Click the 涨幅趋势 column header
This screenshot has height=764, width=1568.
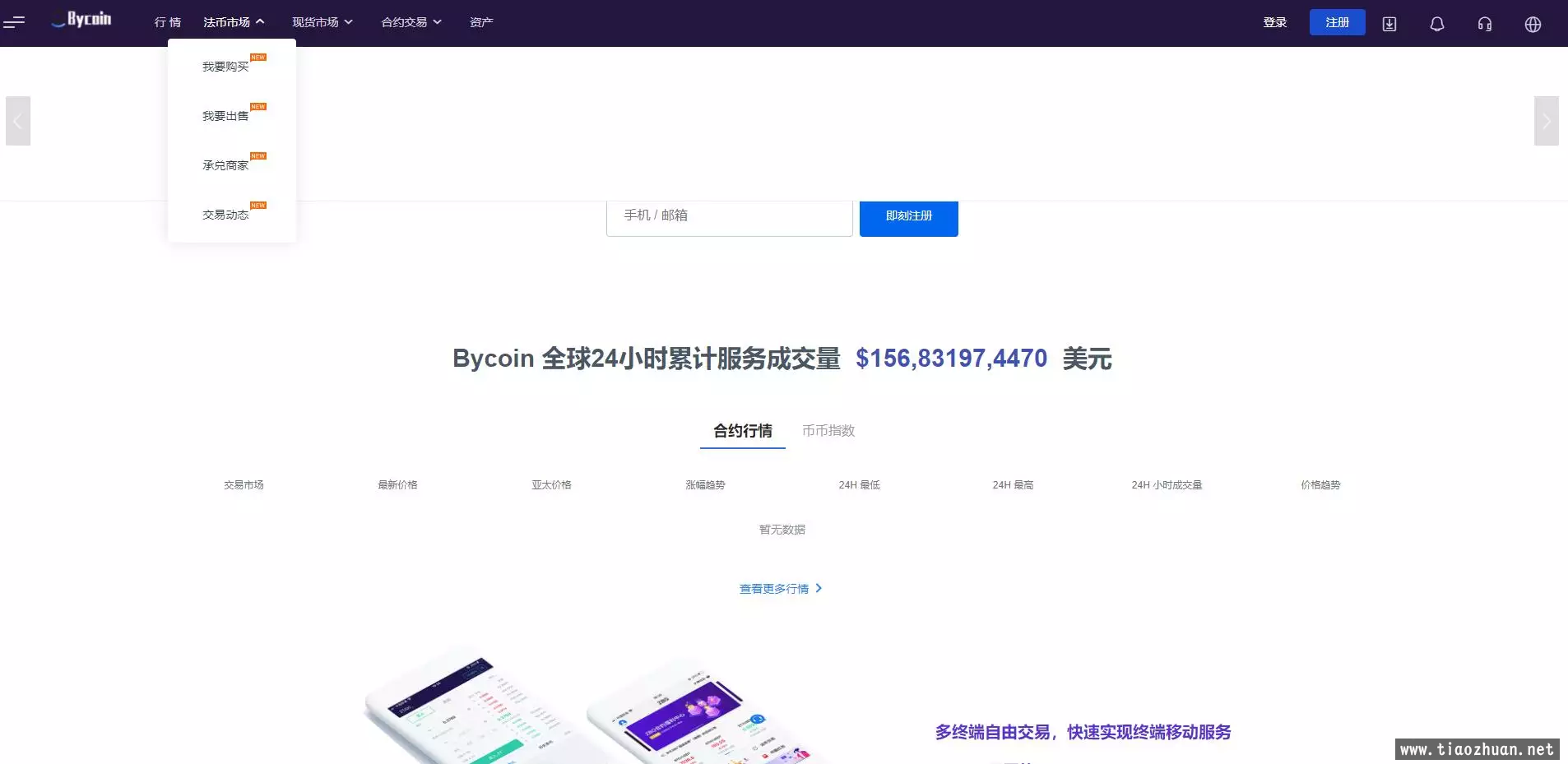click(x=705, y=485)
